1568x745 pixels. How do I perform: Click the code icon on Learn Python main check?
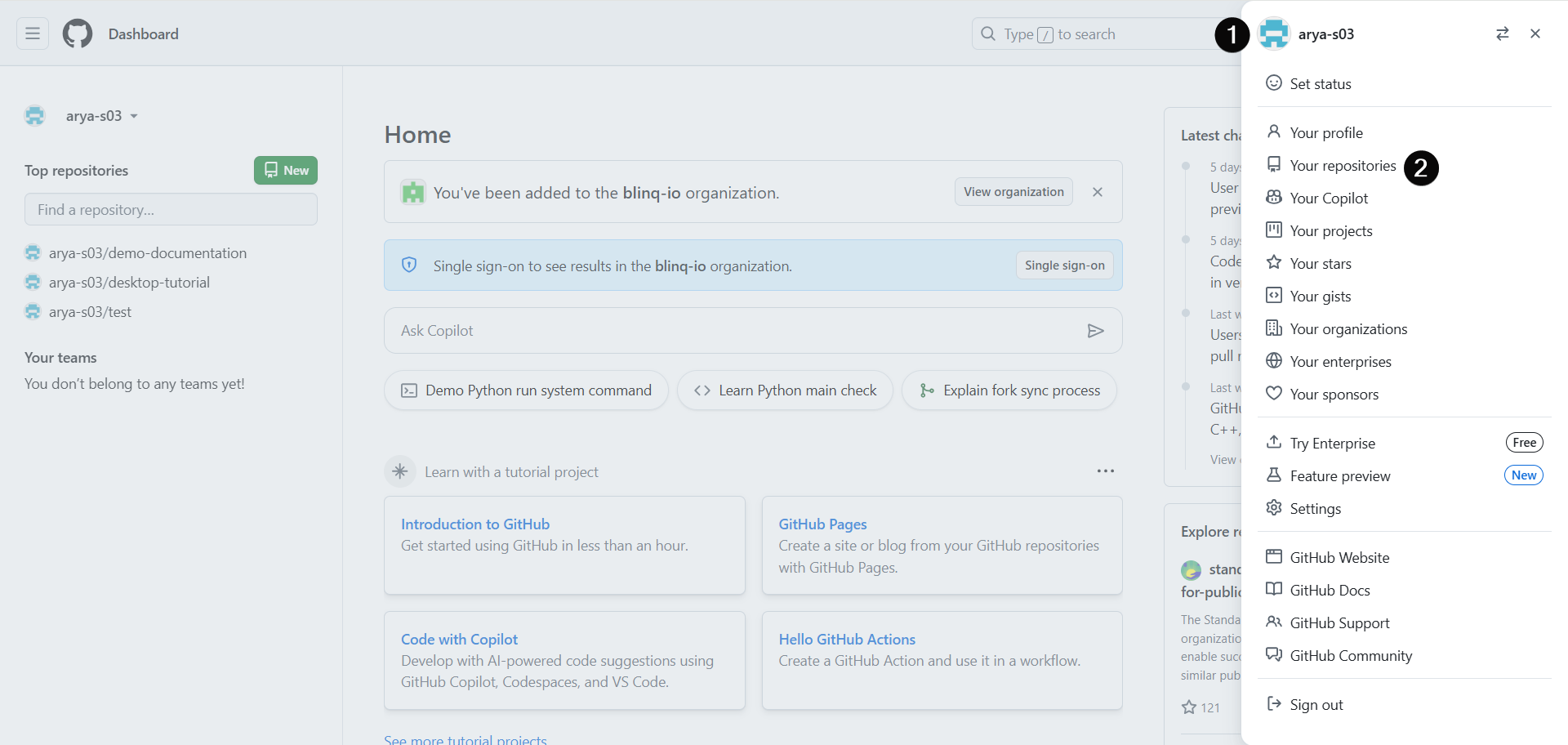(x=702, y=390)
